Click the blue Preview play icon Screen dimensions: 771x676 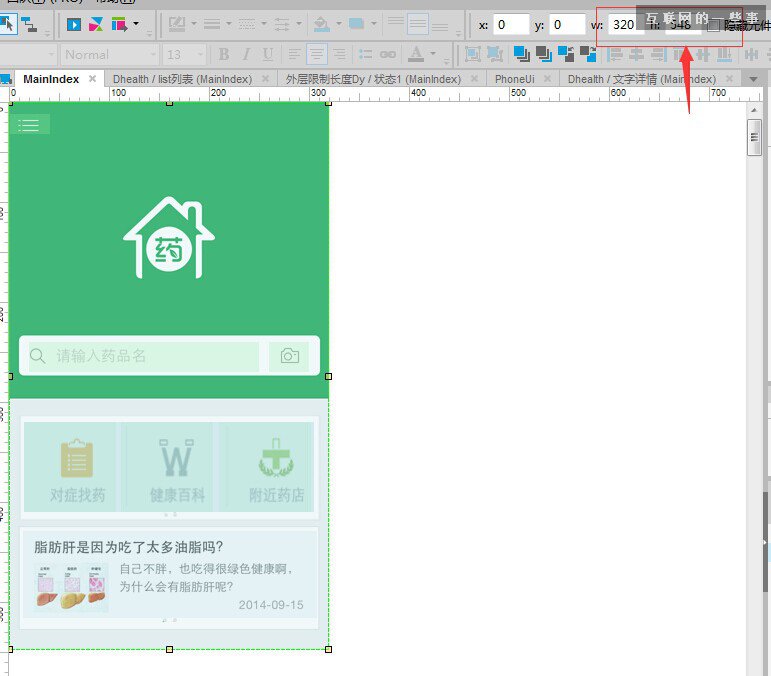click(x=74, y=24)
